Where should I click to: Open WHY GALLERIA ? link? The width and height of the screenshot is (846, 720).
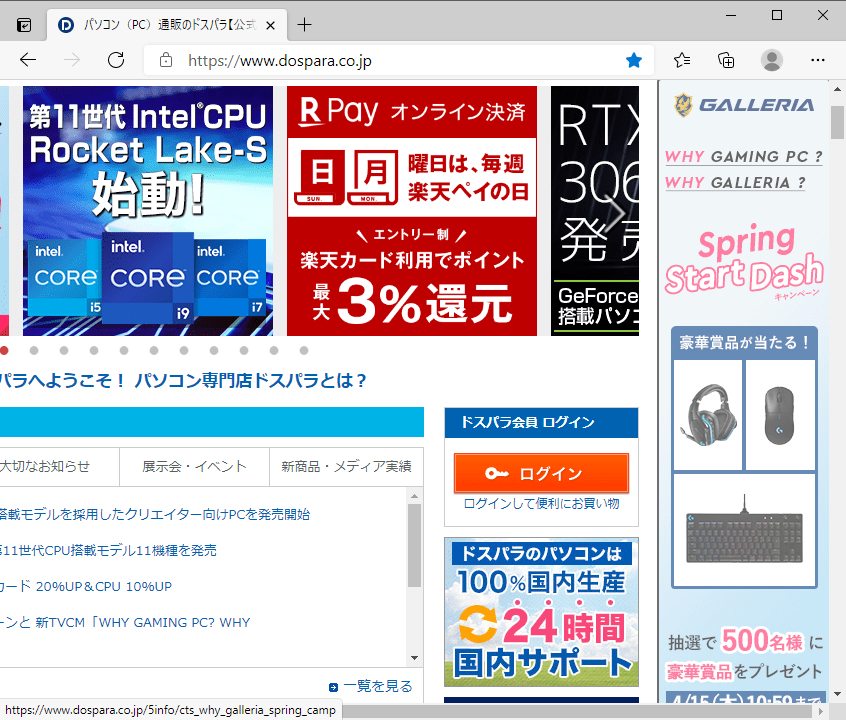(735, 183)
